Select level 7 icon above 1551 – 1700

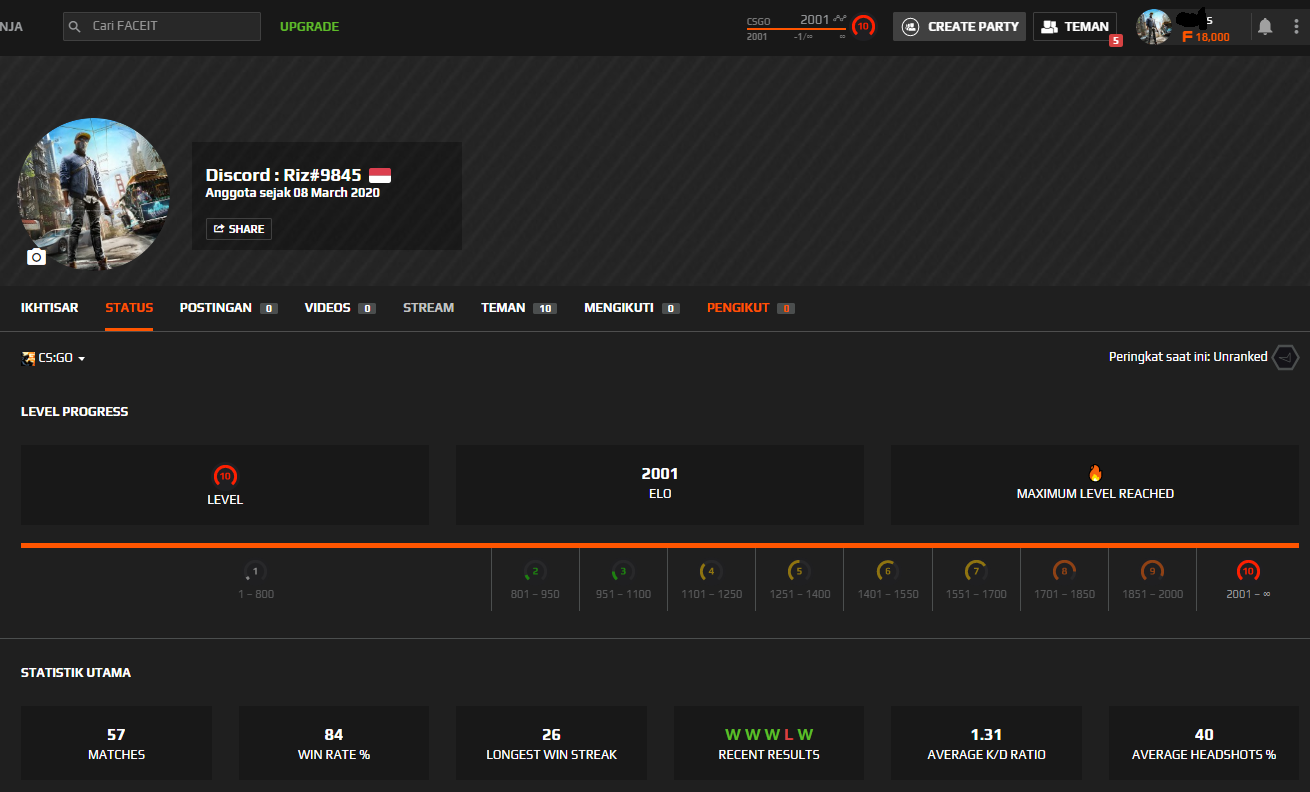[975, 572]
